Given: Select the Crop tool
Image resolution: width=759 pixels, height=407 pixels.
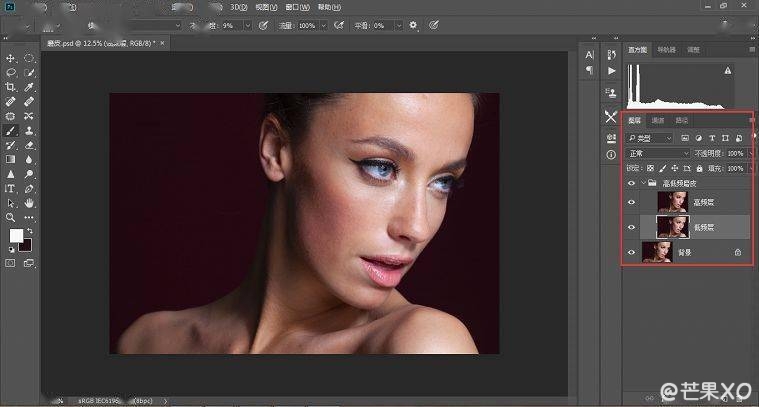Looking at the screenshot, I should [x=10, y=87].
